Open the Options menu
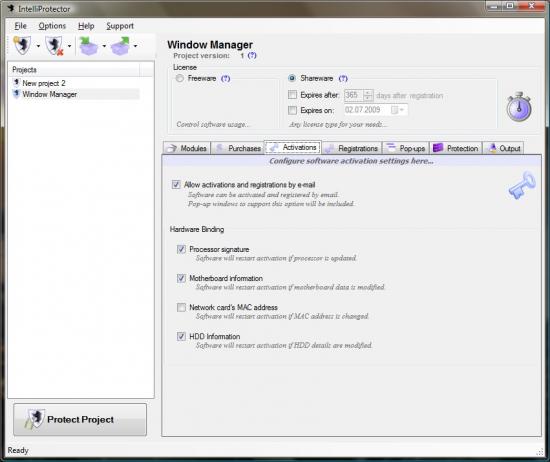The image size is (550, 462). click(52, 26)
